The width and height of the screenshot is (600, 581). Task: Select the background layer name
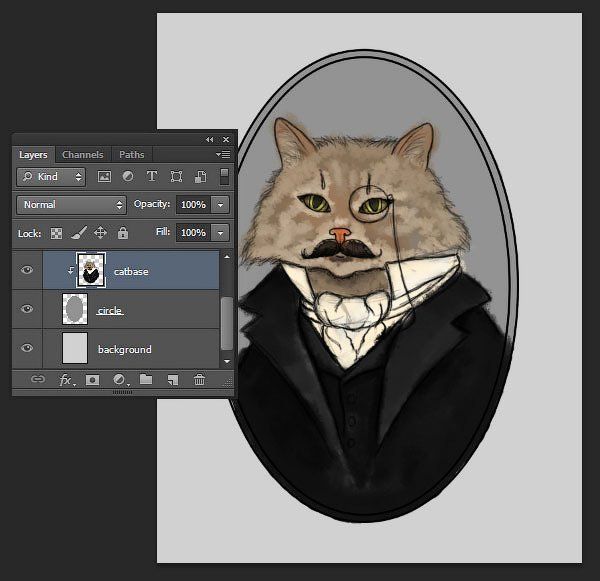[x=125, y=349]
